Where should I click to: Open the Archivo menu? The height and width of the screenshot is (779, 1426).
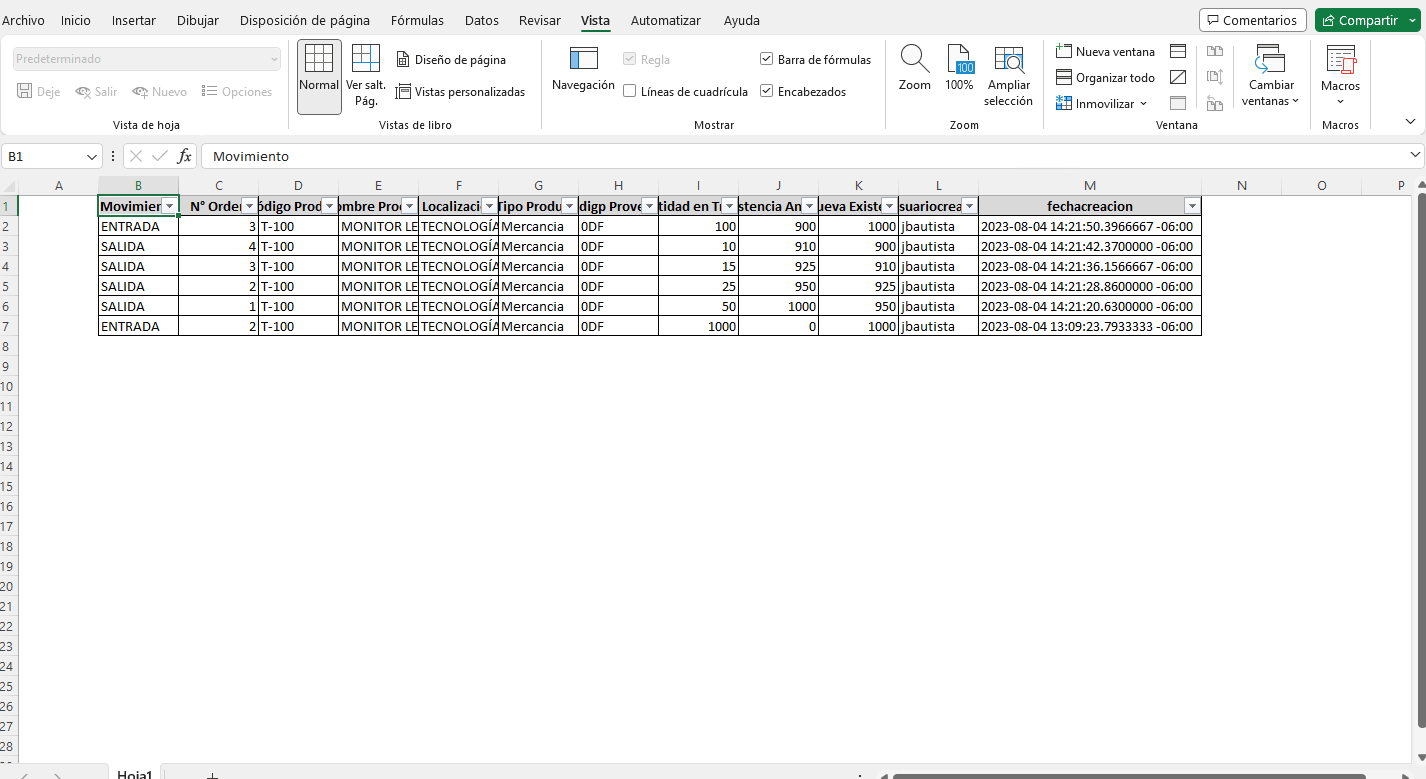pyautogui.click(x=23, y=20)
